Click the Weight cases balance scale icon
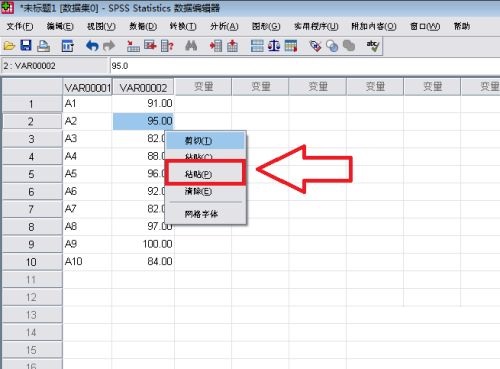 [274, 46]
